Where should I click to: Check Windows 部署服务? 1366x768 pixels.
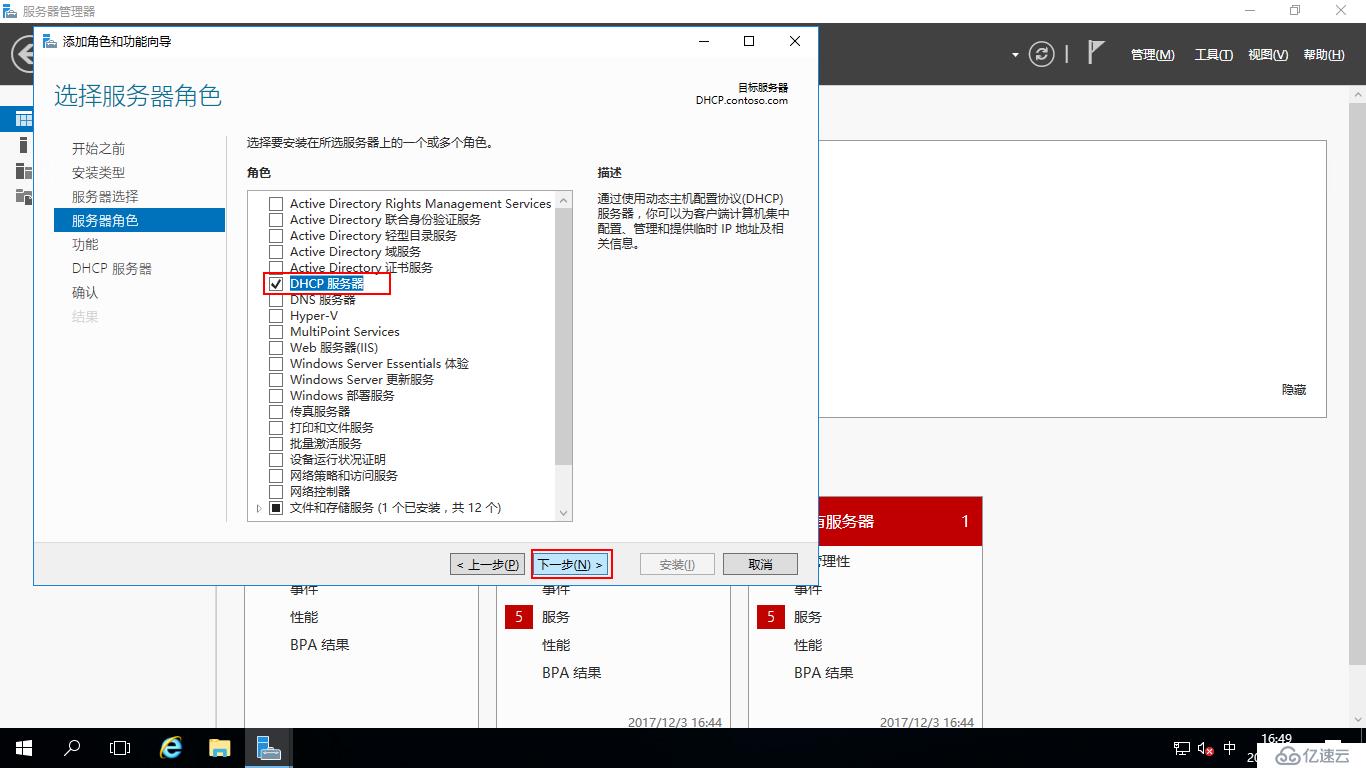[x=276, y=396]
